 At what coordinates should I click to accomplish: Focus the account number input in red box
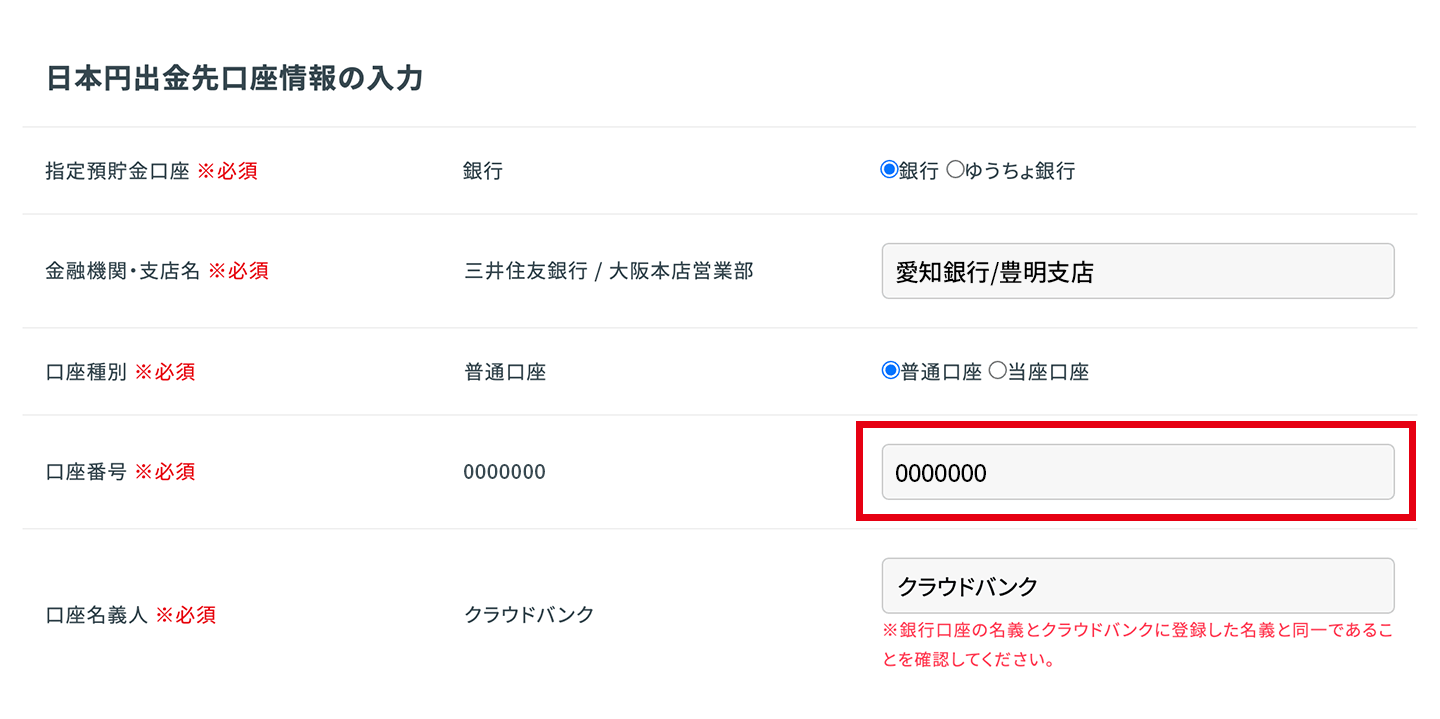[1137, 472]
